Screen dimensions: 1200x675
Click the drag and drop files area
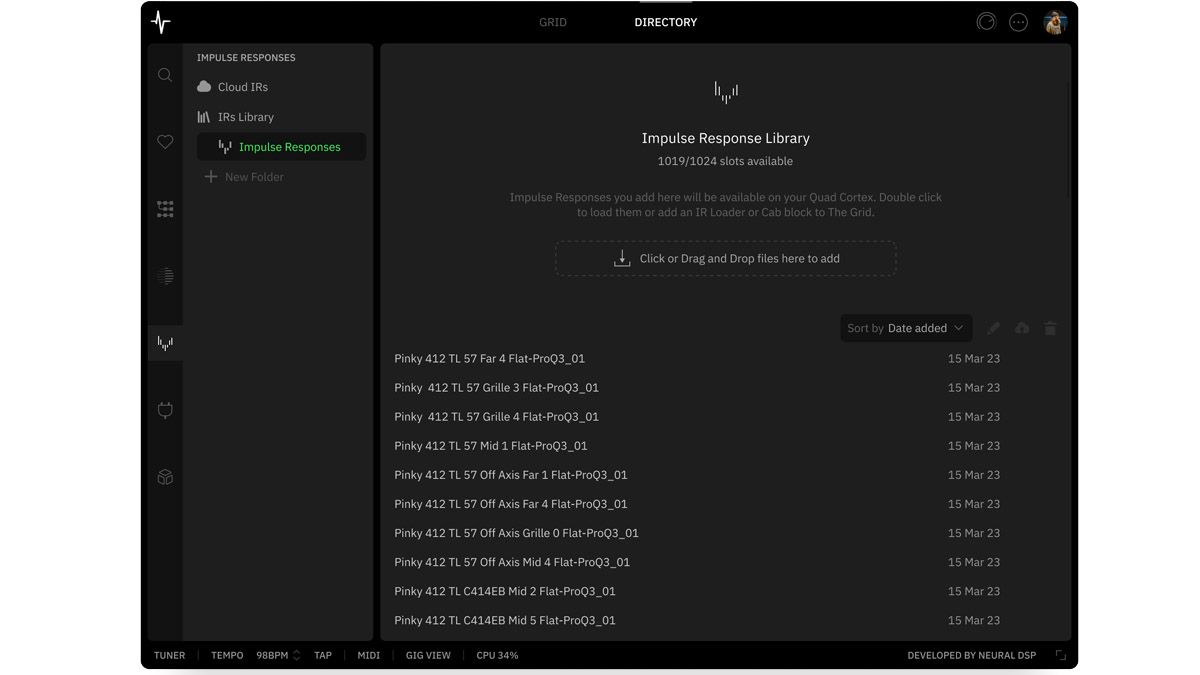click(x=726, y=258)
